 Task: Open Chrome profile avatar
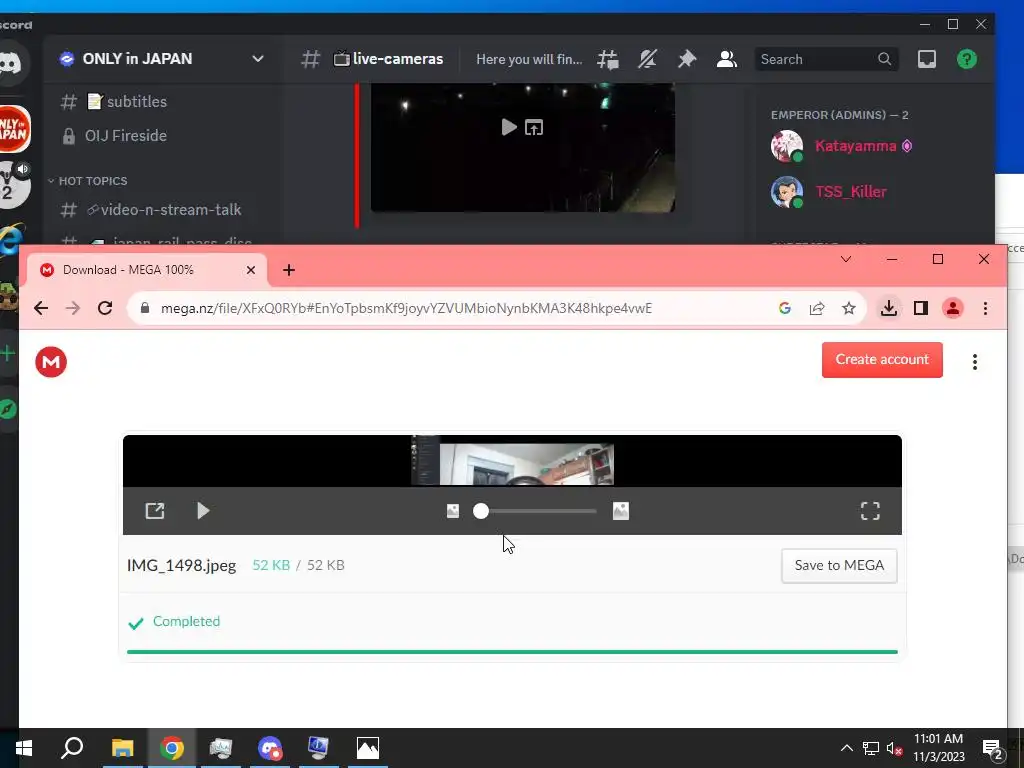pyautogui.click(x=953, y=308)
